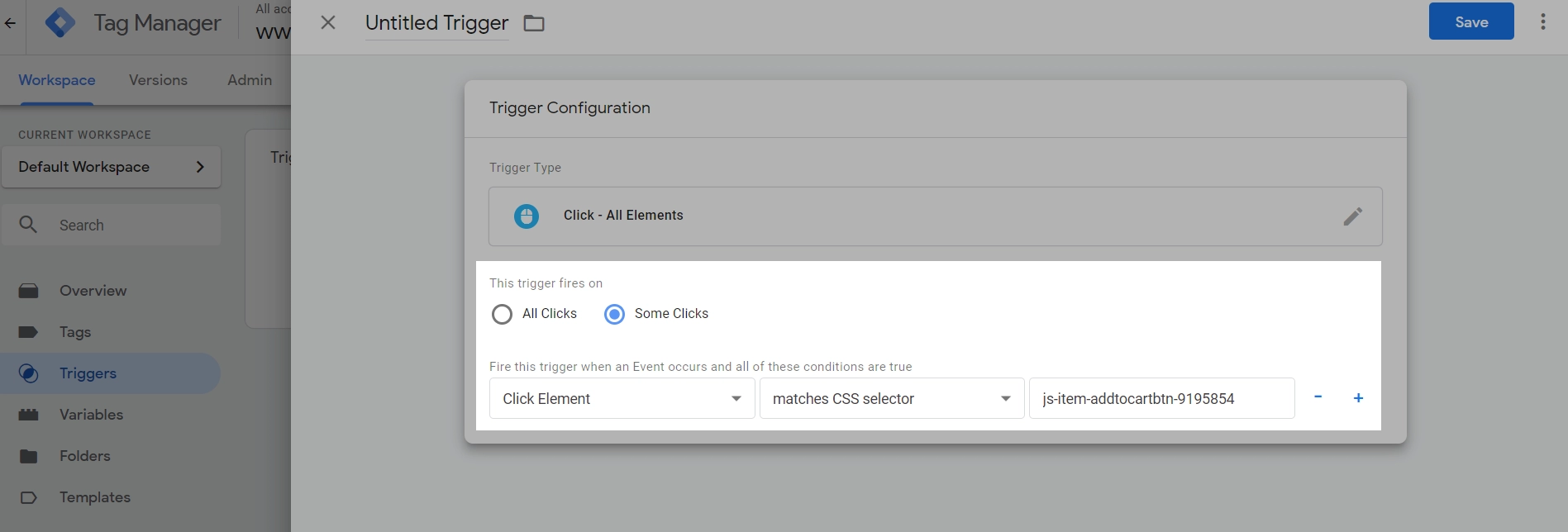
Task: Edit trigger type with pencil icon
Action: [1352, 216]
